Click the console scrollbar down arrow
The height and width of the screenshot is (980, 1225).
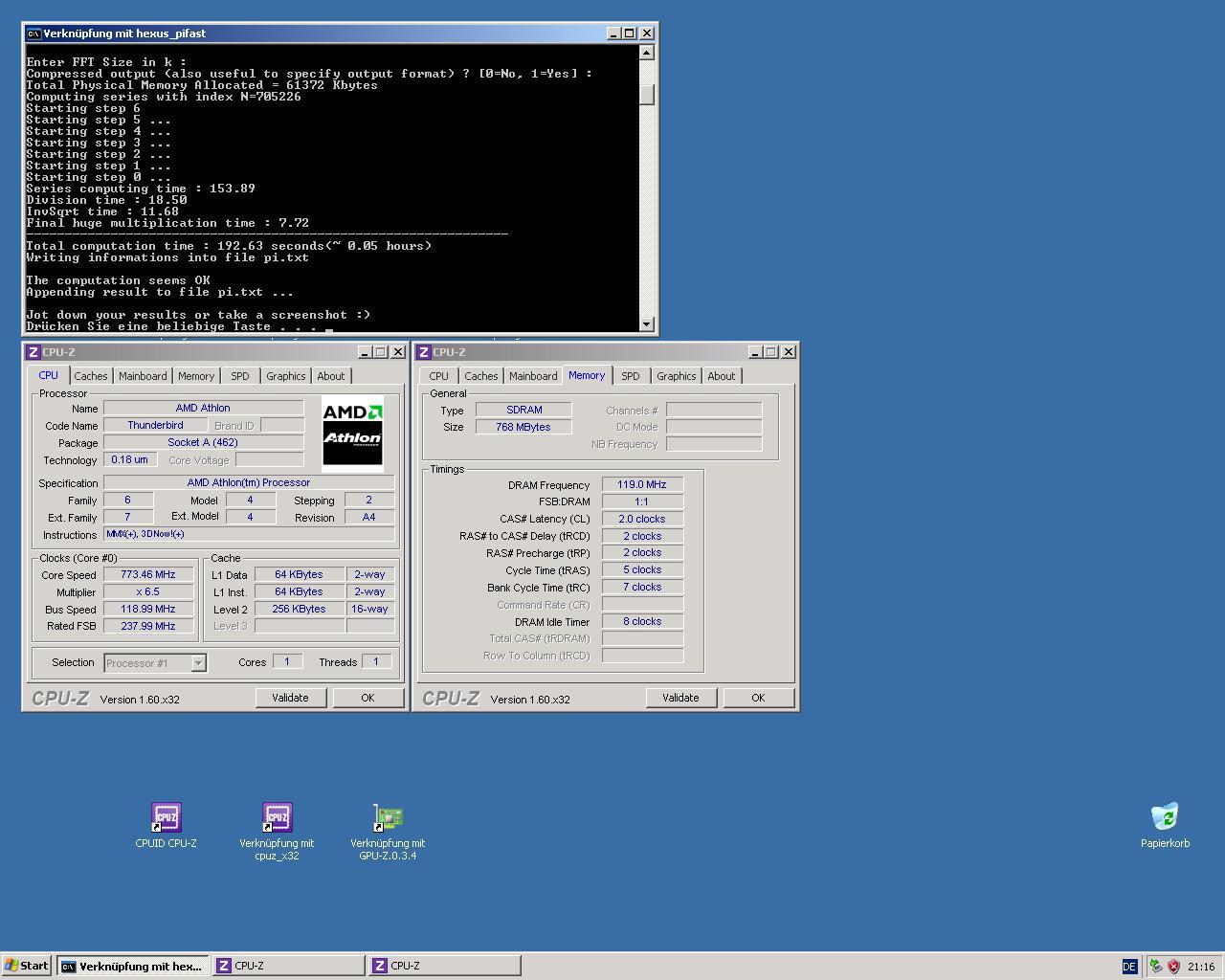(x=647, y=324)
